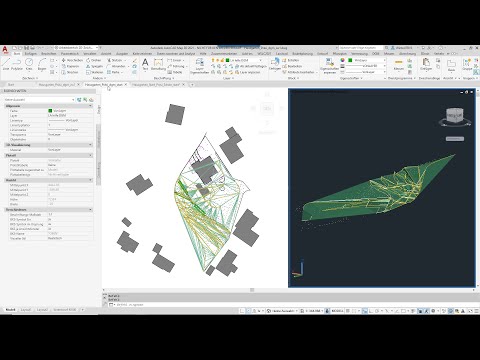The width and height of the screenshot is (480, 360).
Task: Close the active middle drawing tab
Action: click(x=126, y=85)
